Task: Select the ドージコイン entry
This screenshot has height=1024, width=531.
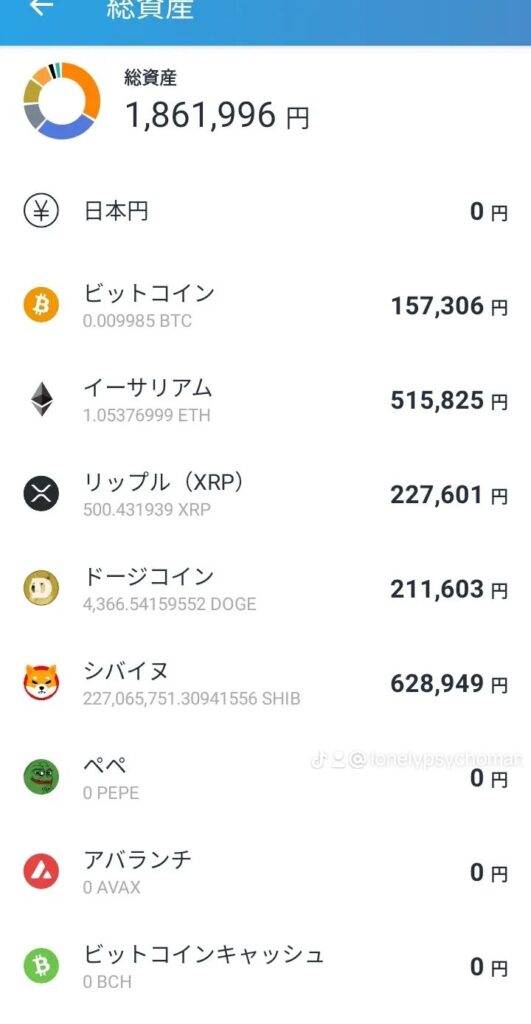Action: [x=265, y=588]
